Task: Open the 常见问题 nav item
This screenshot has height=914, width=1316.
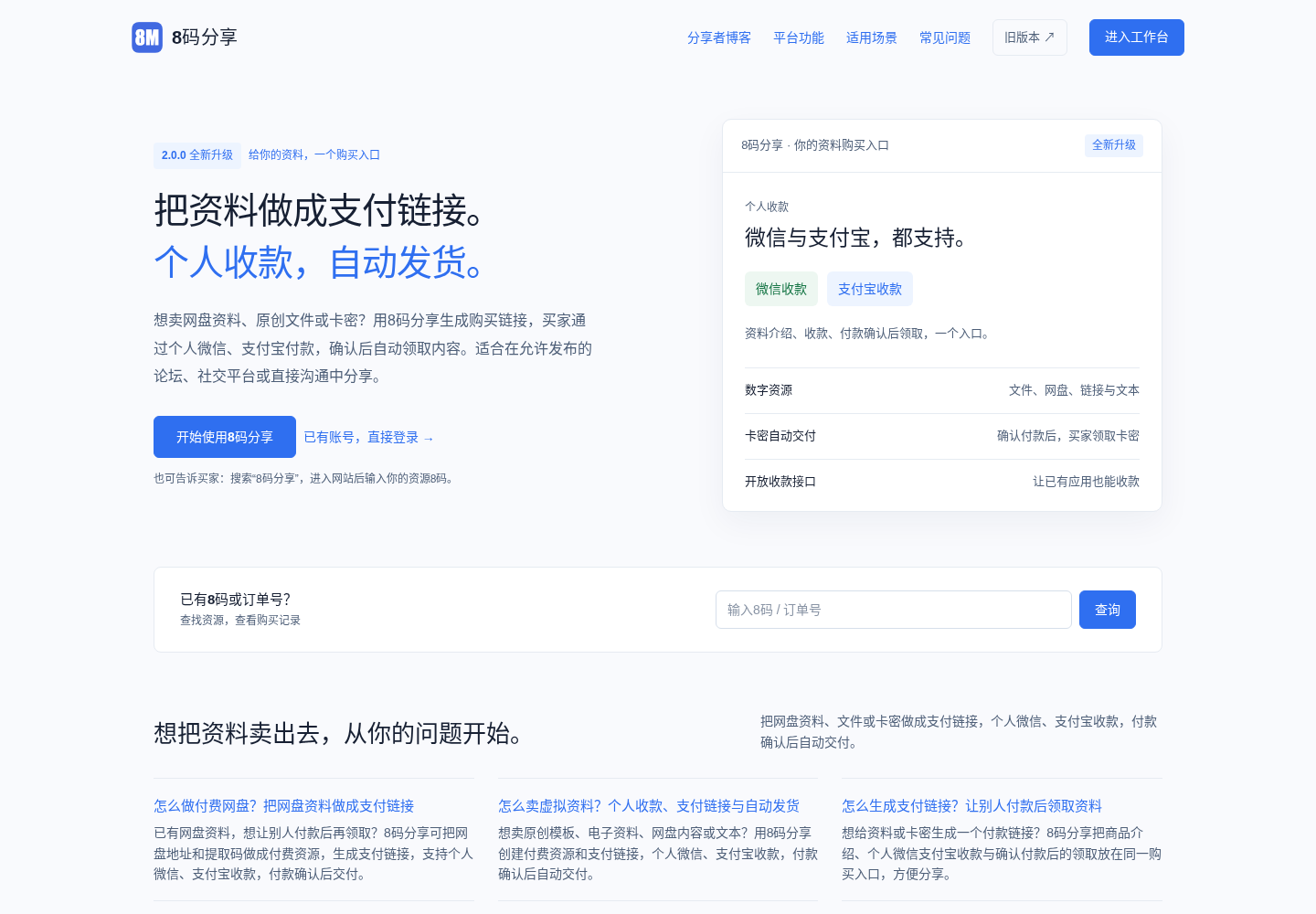Action: 945,37
